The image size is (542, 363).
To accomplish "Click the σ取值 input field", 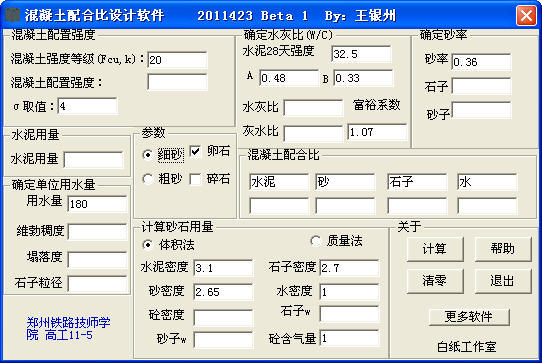I will point(87,106).
